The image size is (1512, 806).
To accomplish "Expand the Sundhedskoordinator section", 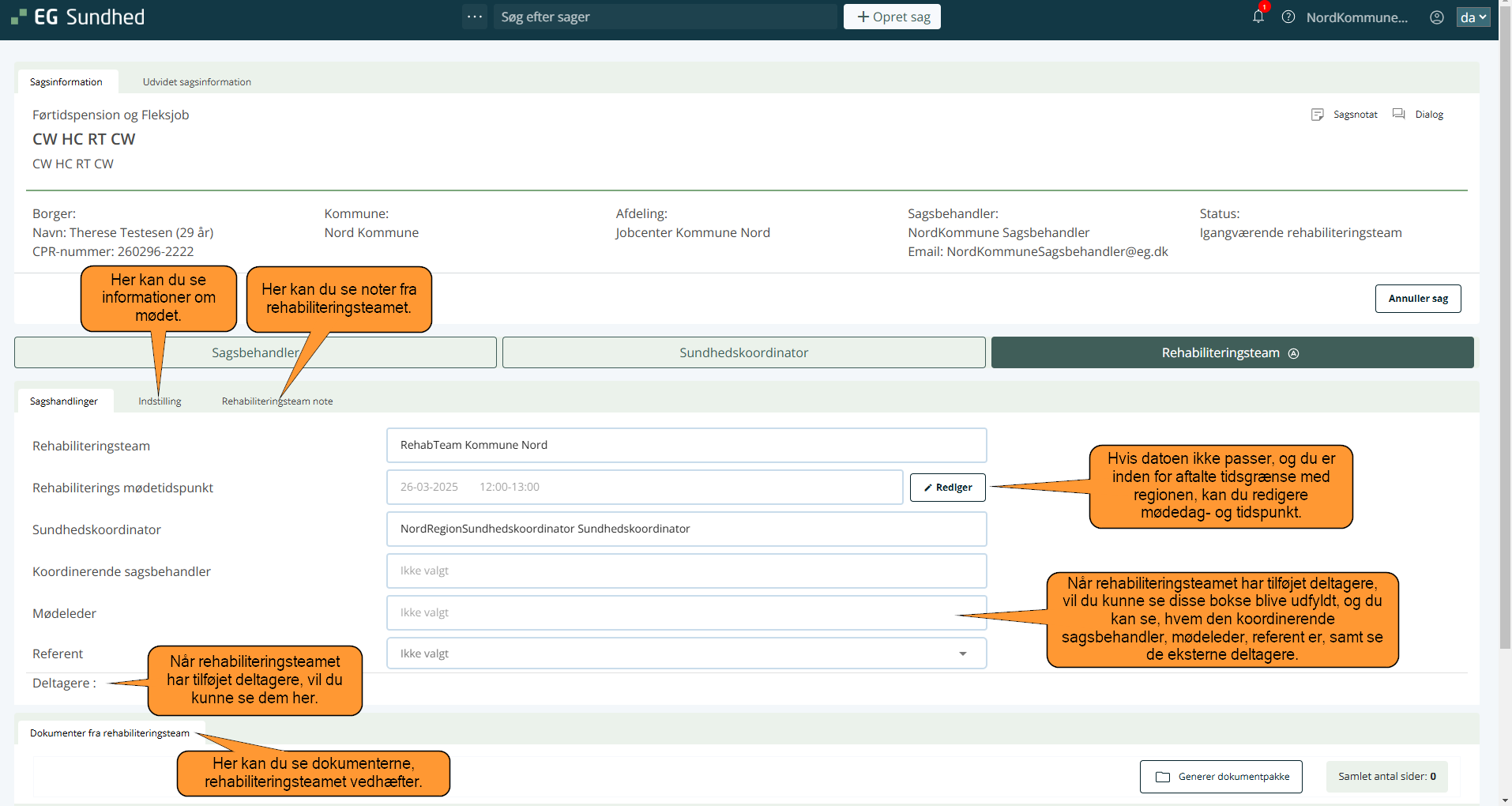I will [743, 352].
